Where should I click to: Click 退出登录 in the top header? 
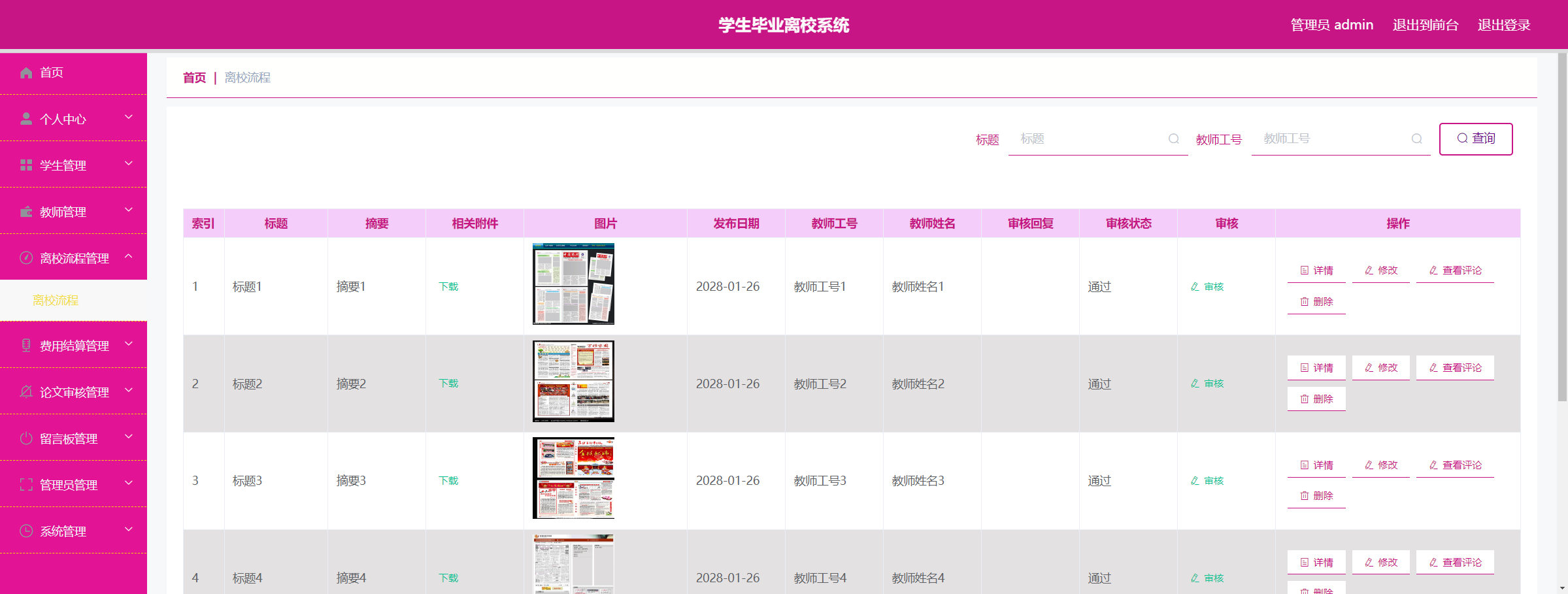point(1503,25)
